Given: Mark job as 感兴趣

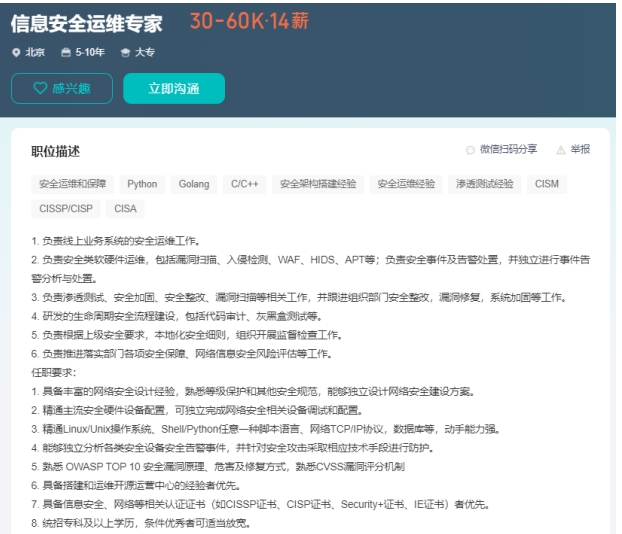Looking at the screenshot, I should [x=62, y=88].
